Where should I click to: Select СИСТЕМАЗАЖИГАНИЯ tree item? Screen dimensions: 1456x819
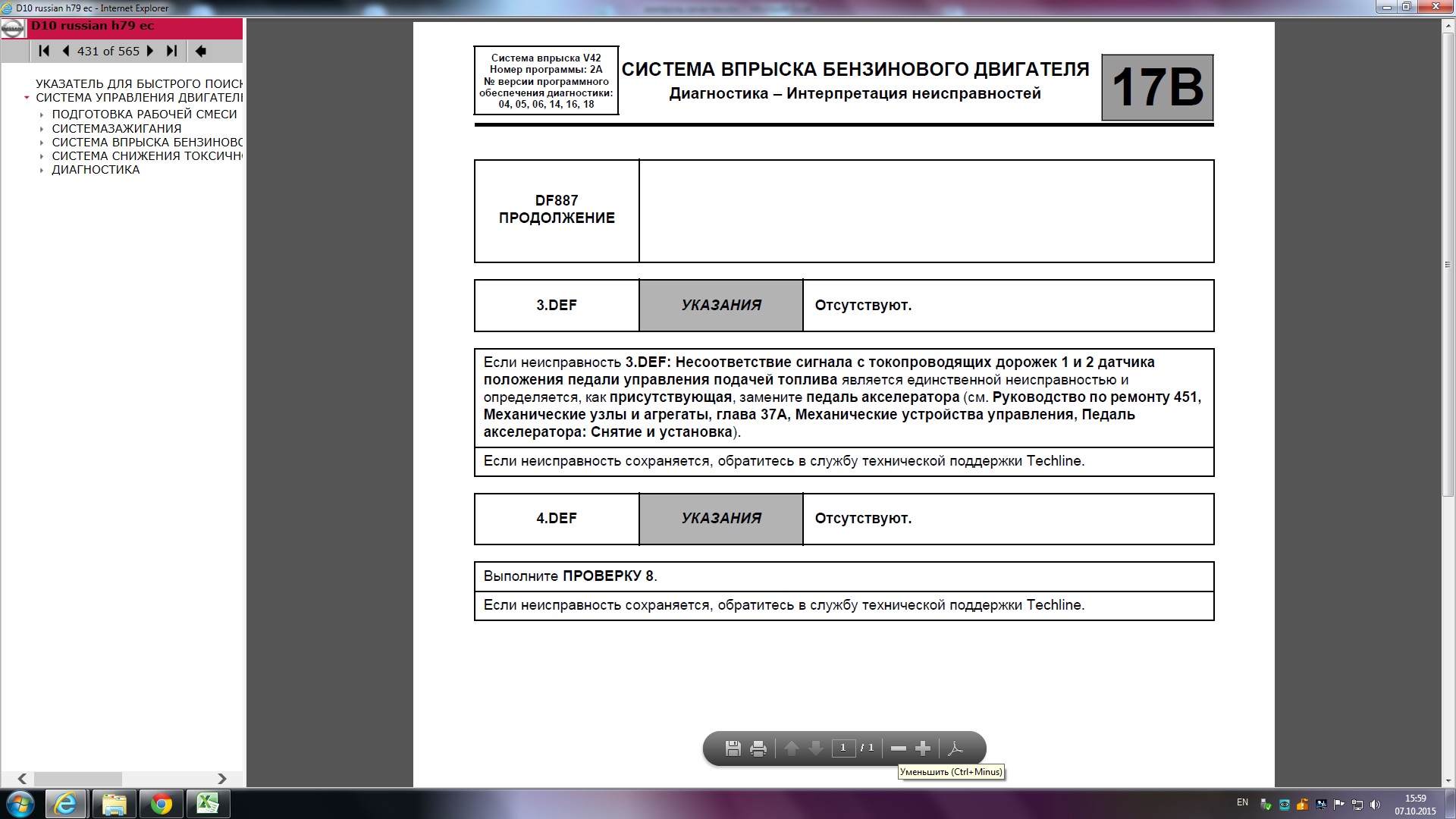117,128
